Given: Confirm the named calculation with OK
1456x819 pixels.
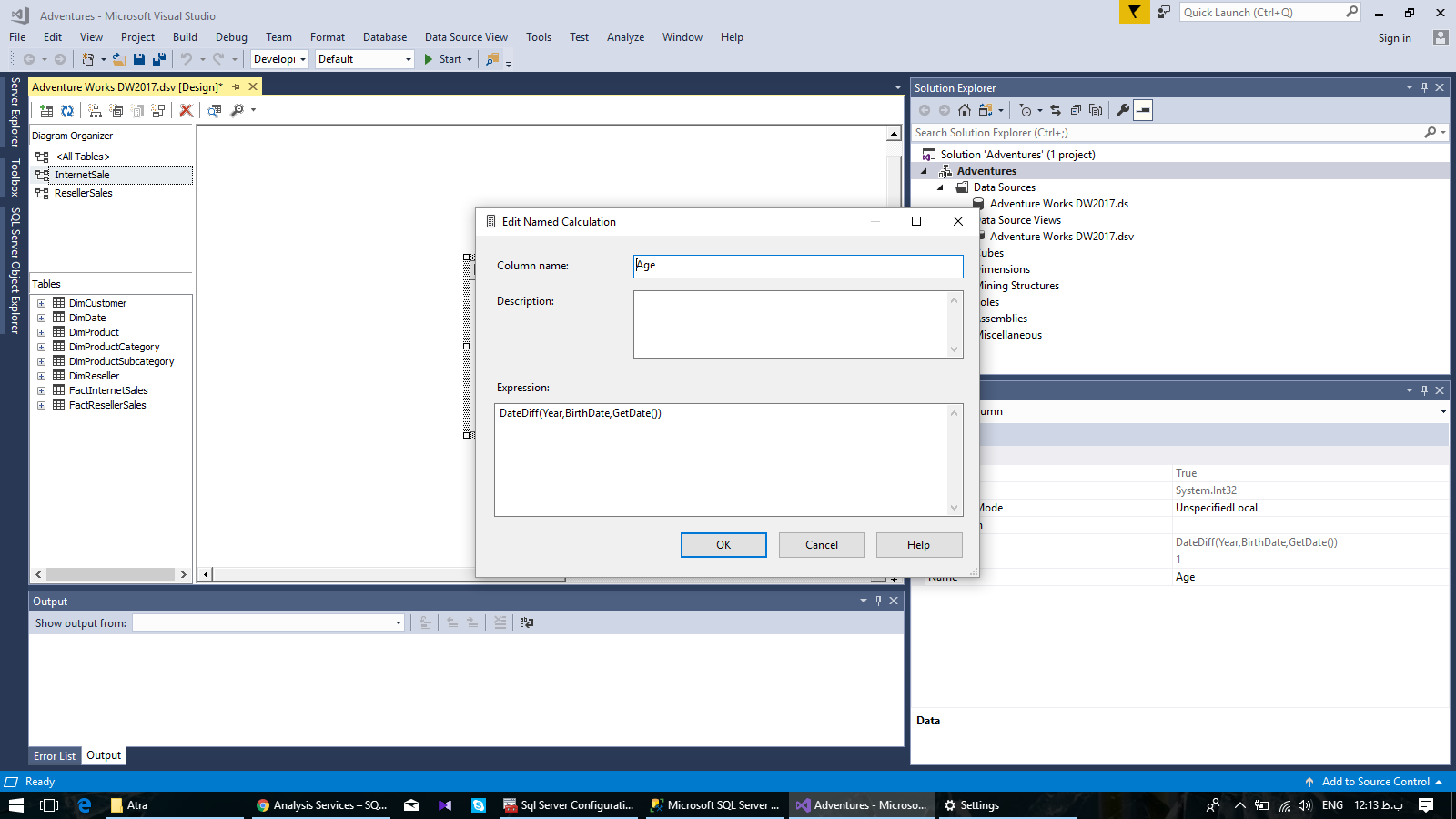Looking at the screenshot, I should coord(723,545).
